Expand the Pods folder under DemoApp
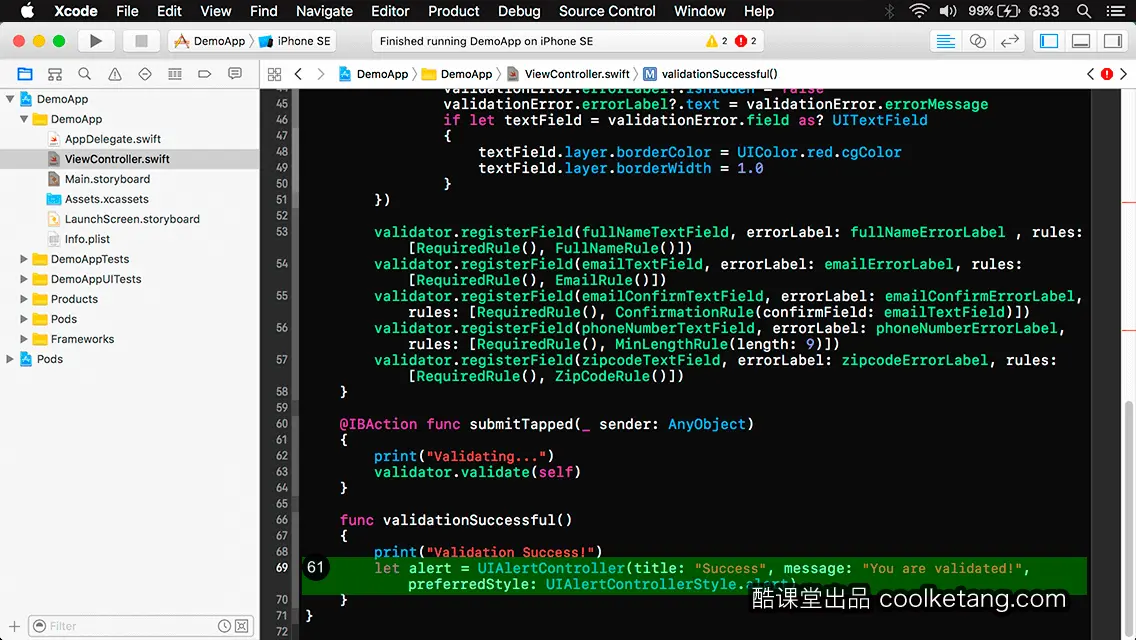Viewport: 1136px width, 640px height. 24,319
